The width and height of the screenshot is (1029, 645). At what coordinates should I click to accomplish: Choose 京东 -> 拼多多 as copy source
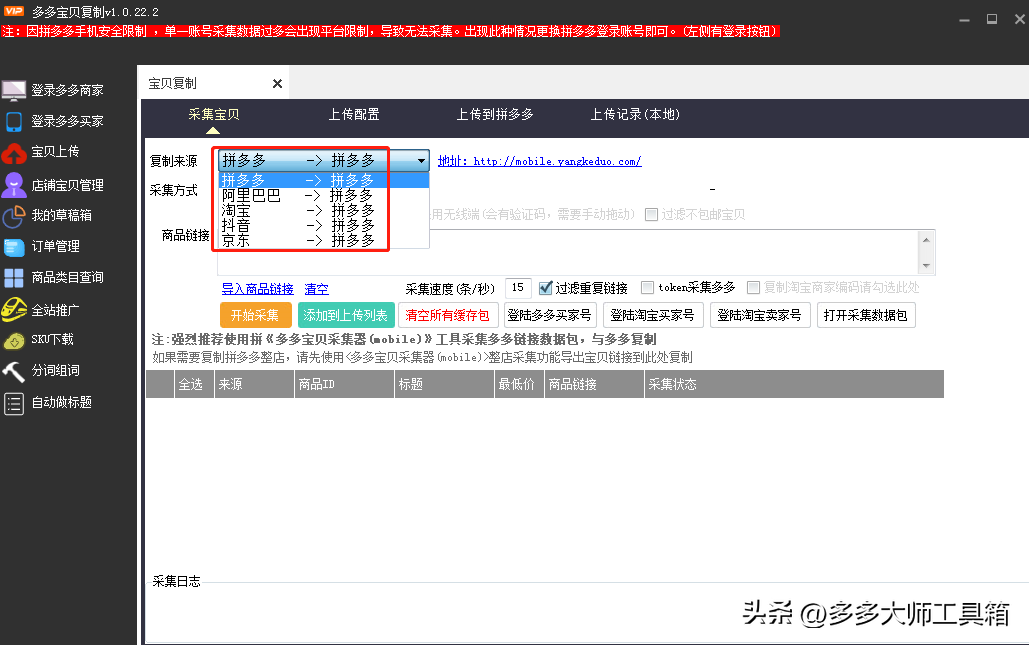pos(300,239)
